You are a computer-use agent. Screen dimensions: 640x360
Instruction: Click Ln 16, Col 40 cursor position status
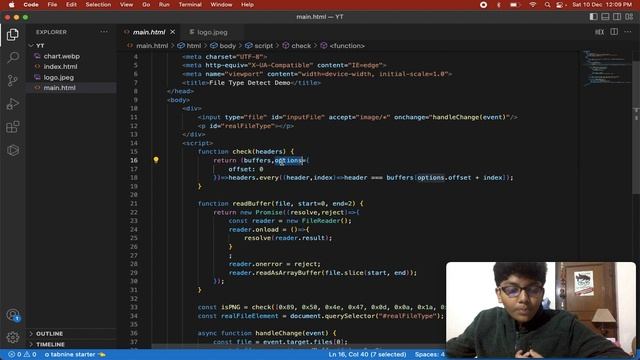367,354
